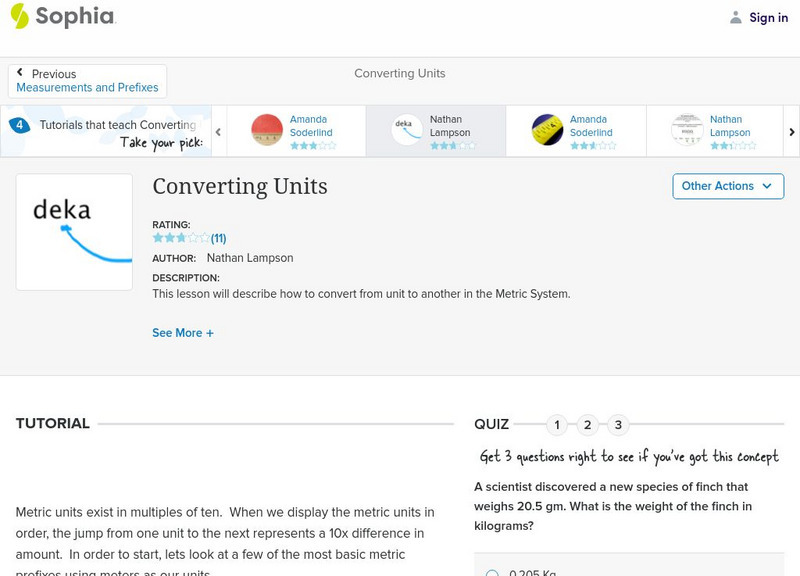Go to quiz question 1
This screenshot has height=576, width=800.
(x=557, y=425)
